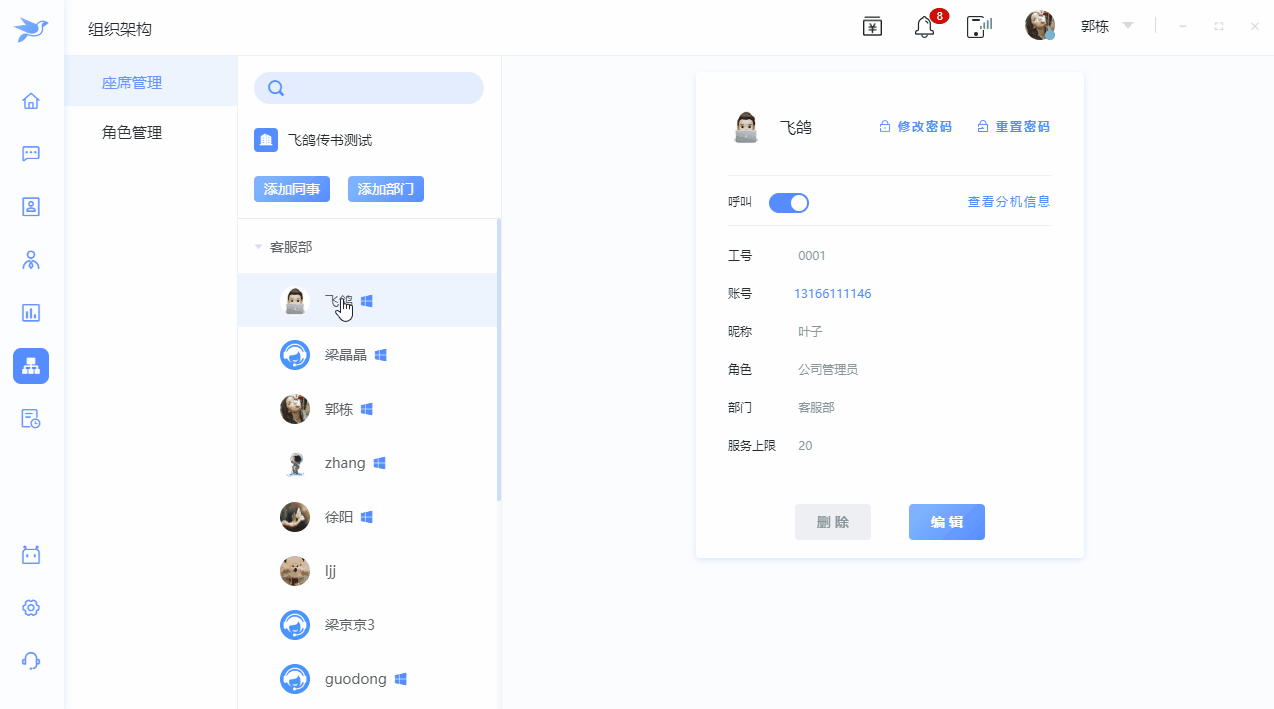
Task: Click the yen billing icon
Action: pos(872,27)
